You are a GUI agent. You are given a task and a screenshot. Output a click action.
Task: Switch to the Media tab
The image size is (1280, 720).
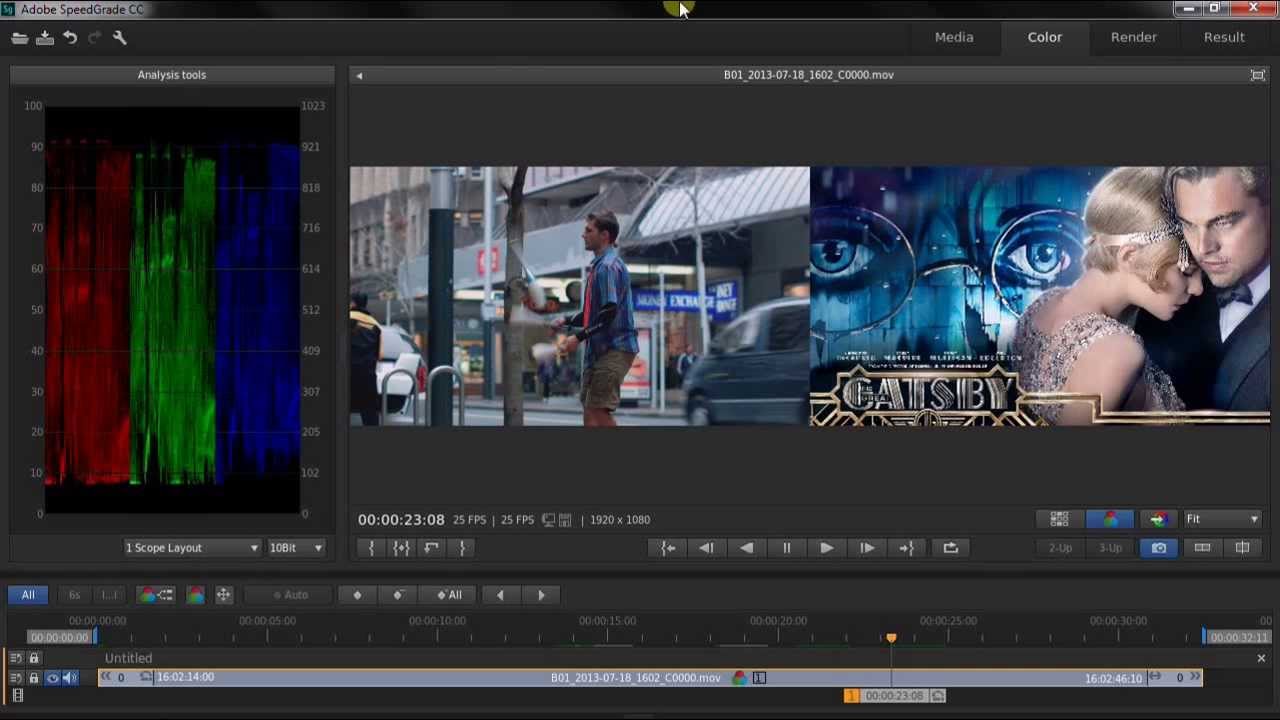(954, 37)
